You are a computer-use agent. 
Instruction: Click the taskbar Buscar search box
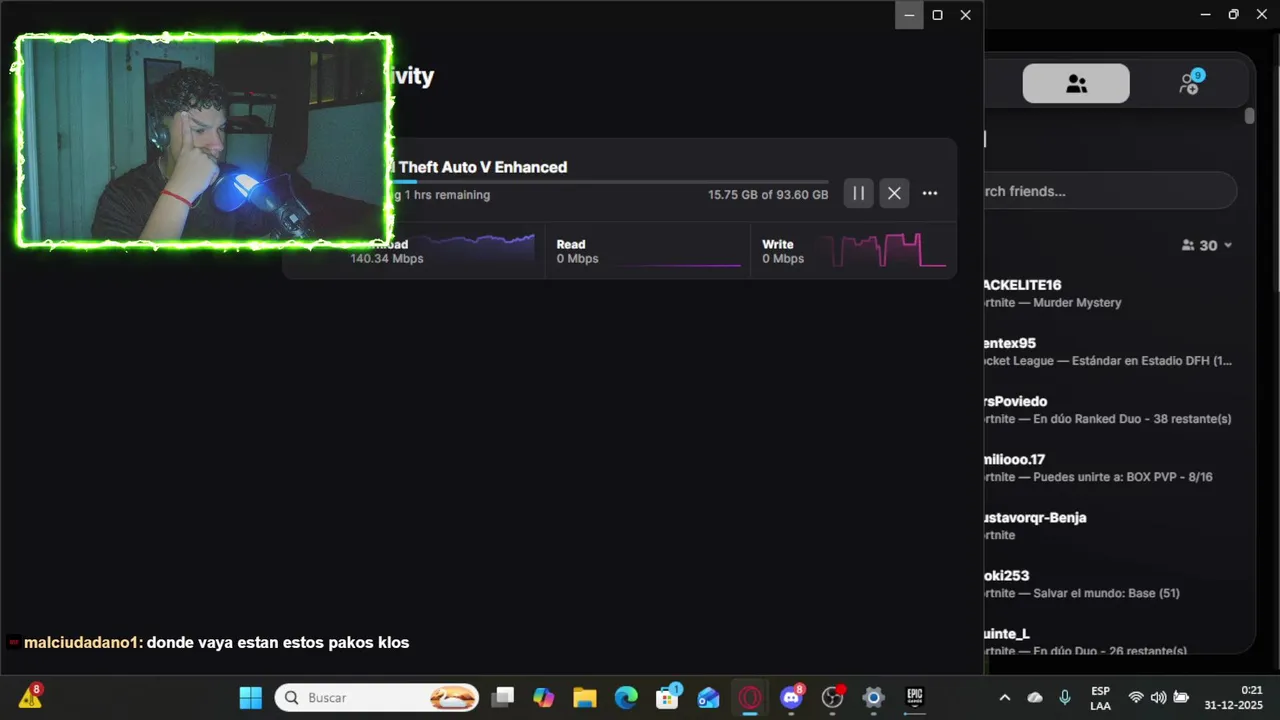[x=377, y=697]
